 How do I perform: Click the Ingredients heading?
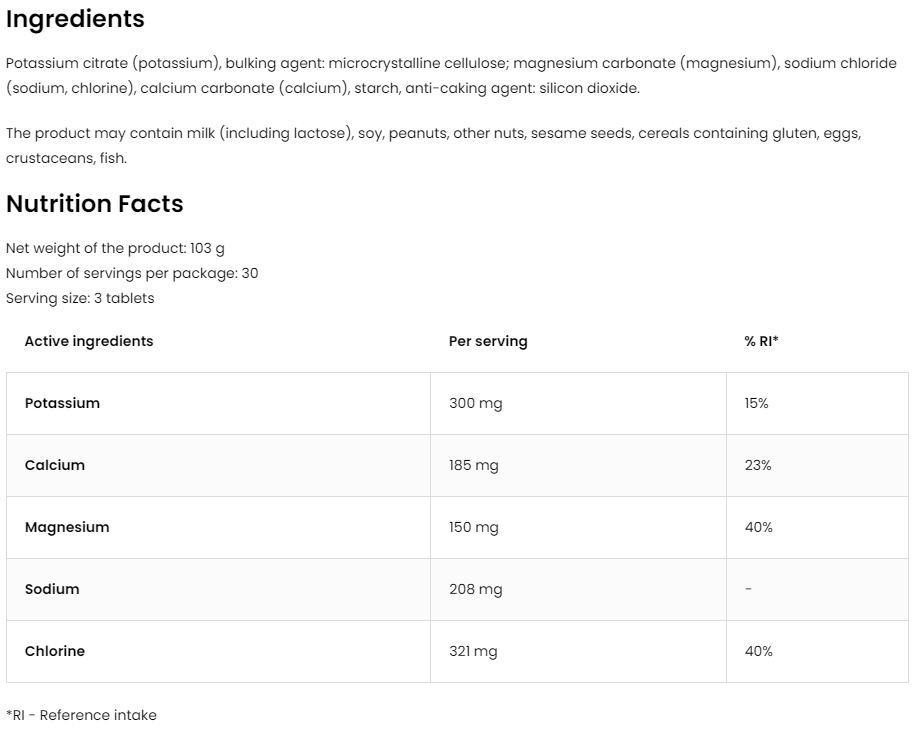(x=75, y=19)
